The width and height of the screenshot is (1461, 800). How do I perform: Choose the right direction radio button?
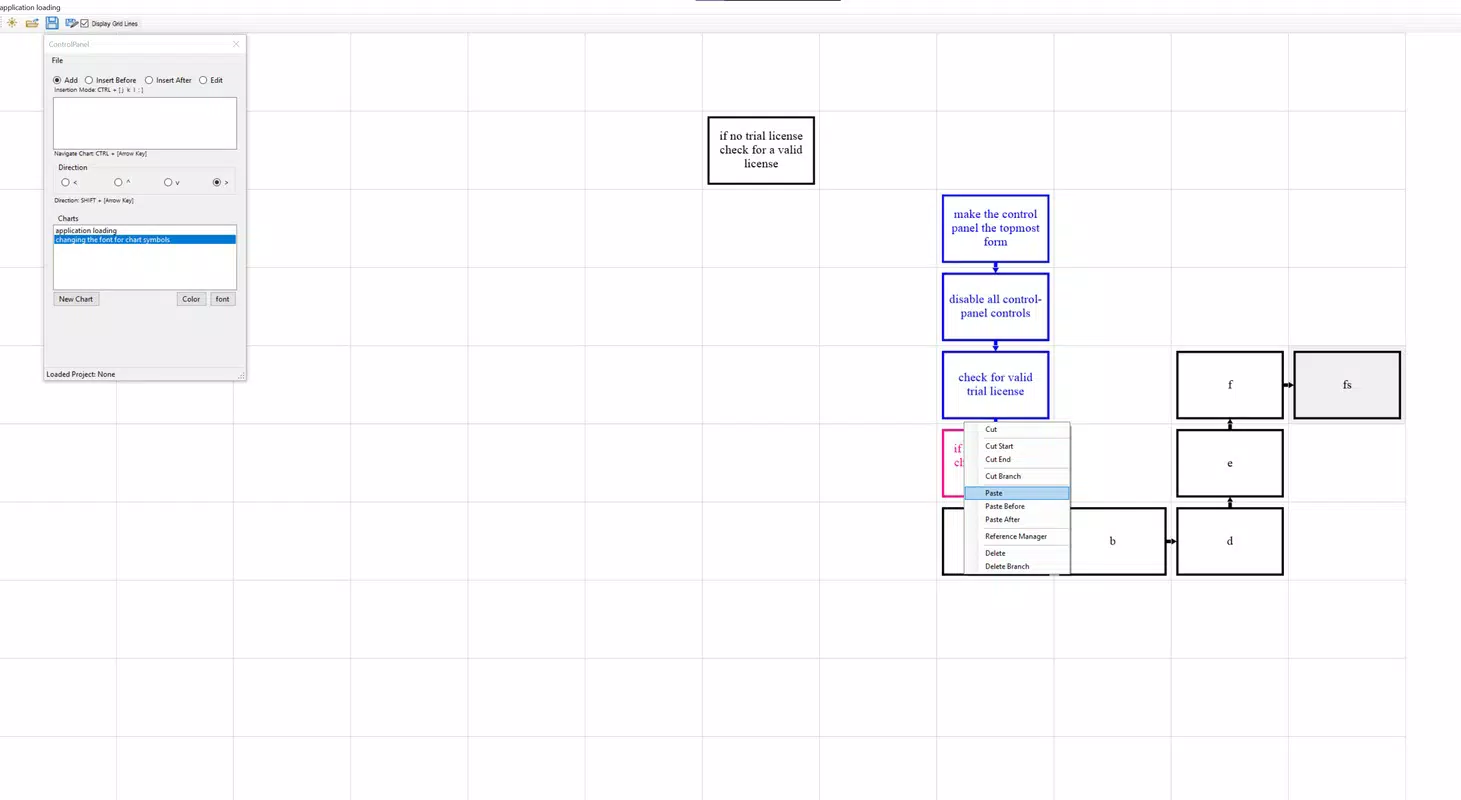(217, 182)
